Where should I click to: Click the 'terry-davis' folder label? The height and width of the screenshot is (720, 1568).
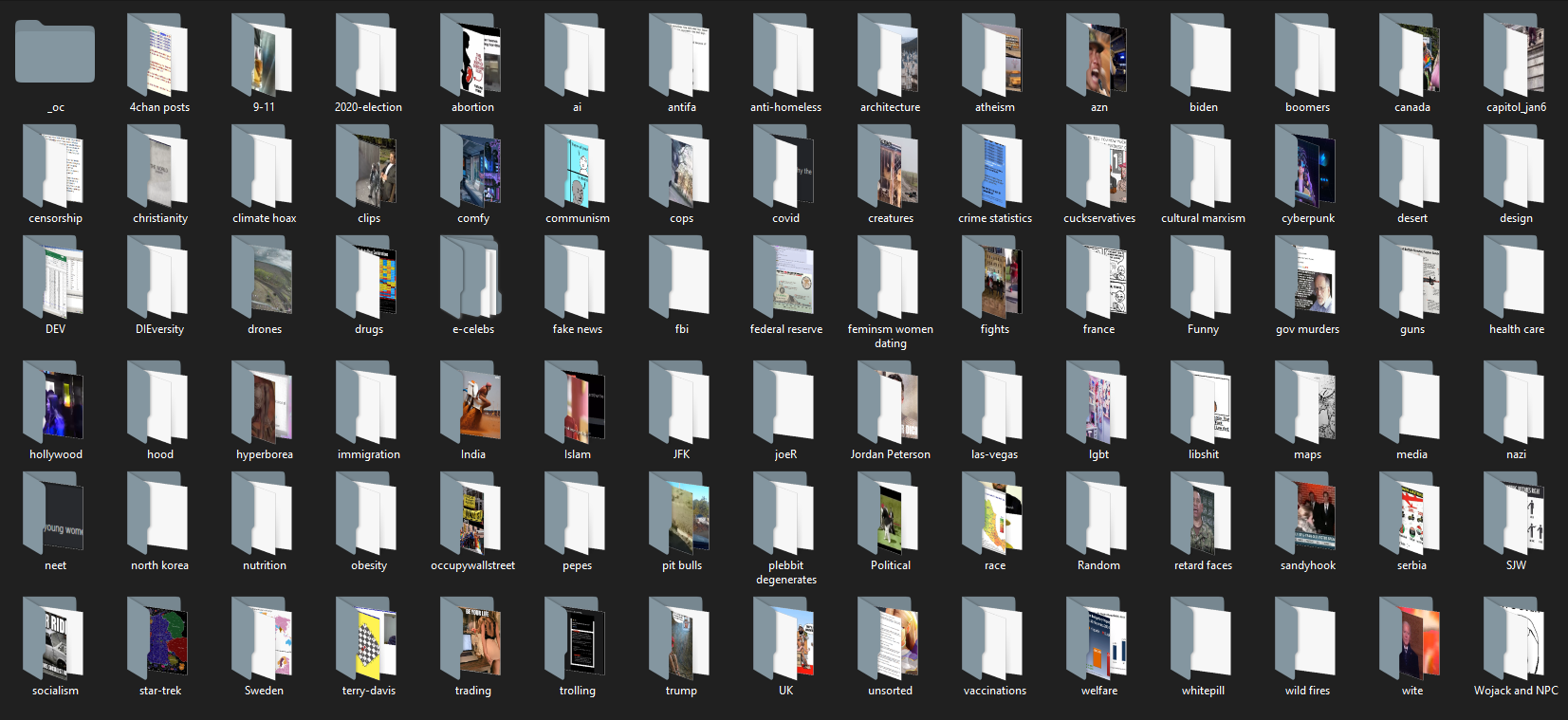pos(369,691)
